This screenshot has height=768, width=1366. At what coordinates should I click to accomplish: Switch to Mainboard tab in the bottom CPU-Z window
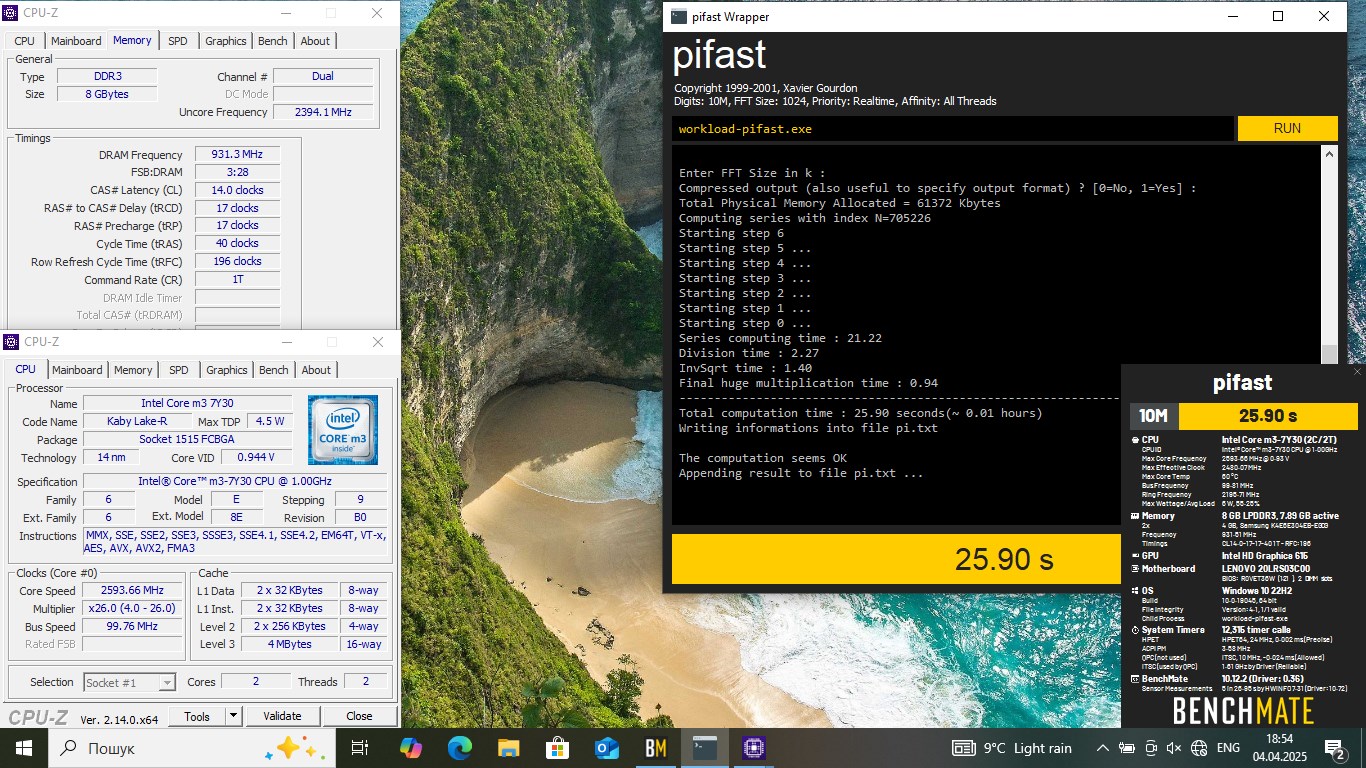[x=77, y=370]
